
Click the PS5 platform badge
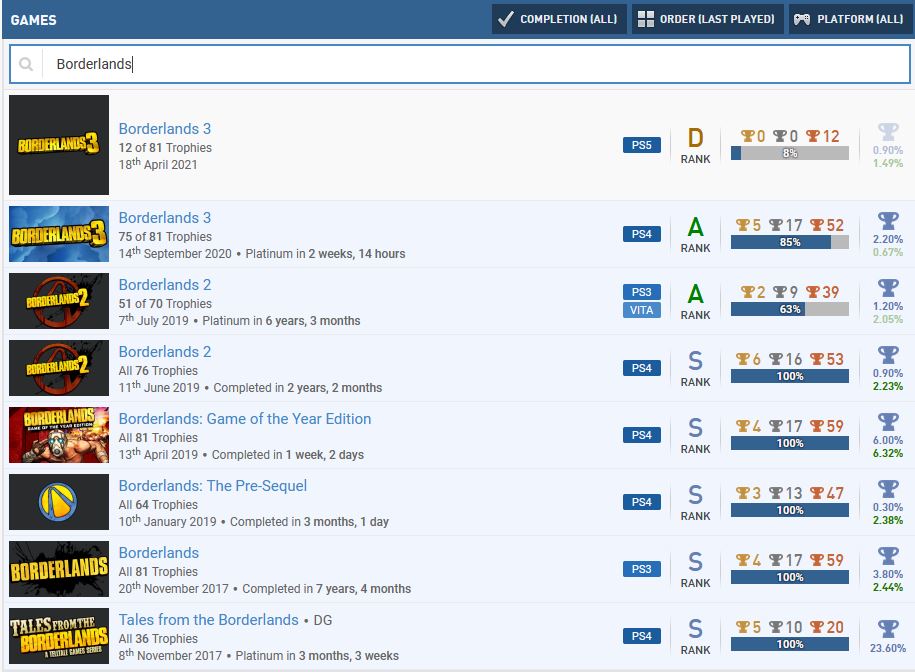[641, 145]
